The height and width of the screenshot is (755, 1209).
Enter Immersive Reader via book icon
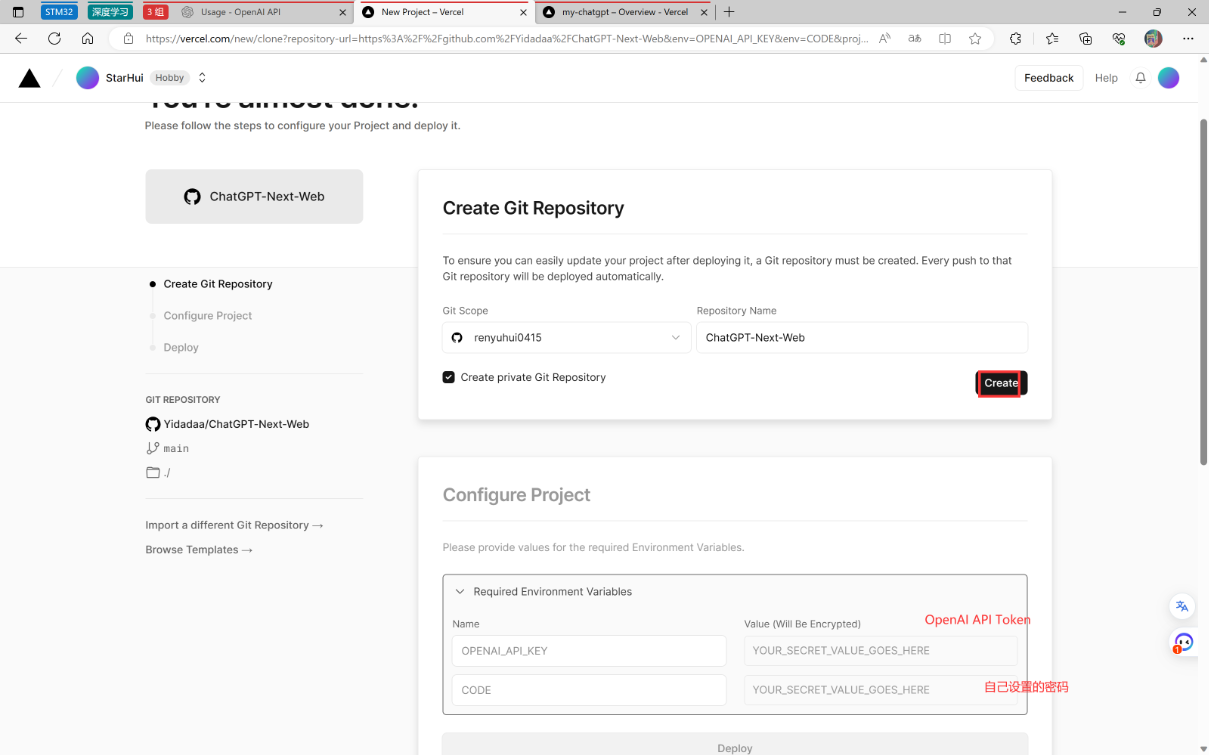(x=945, y=38)
